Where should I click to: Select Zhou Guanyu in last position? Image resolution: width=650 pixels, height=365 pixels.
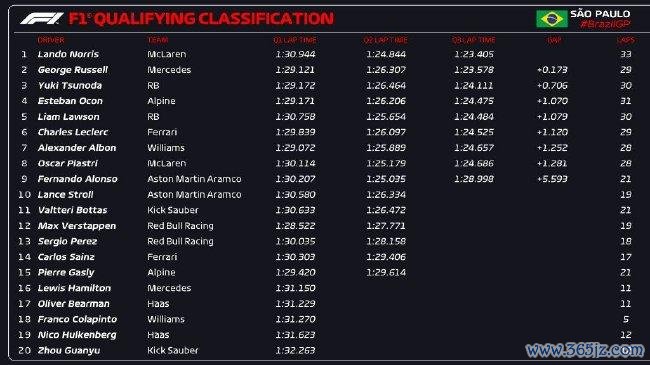[69, 350]
